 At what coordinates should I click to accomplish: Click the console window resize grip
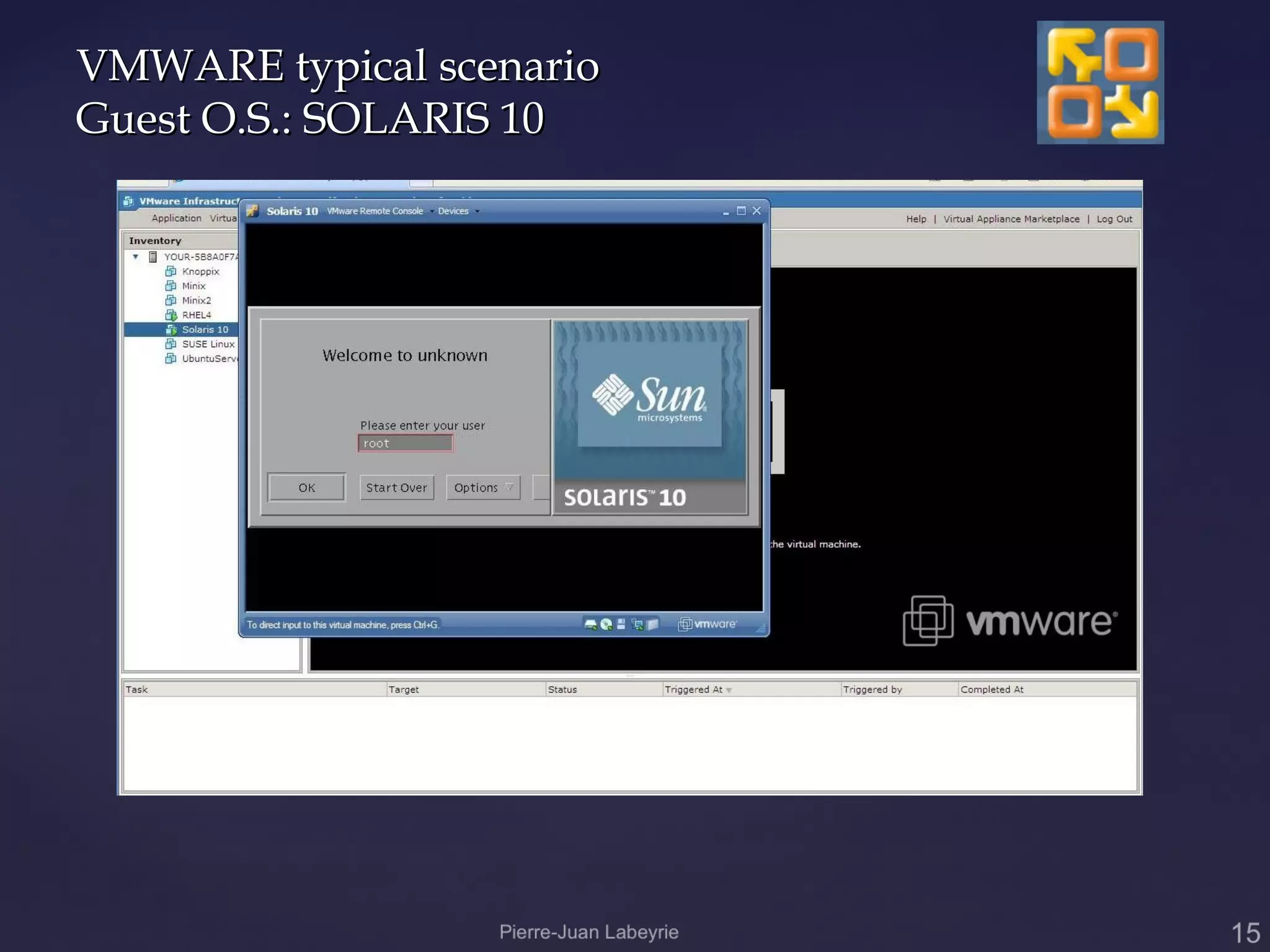(760, 628)
